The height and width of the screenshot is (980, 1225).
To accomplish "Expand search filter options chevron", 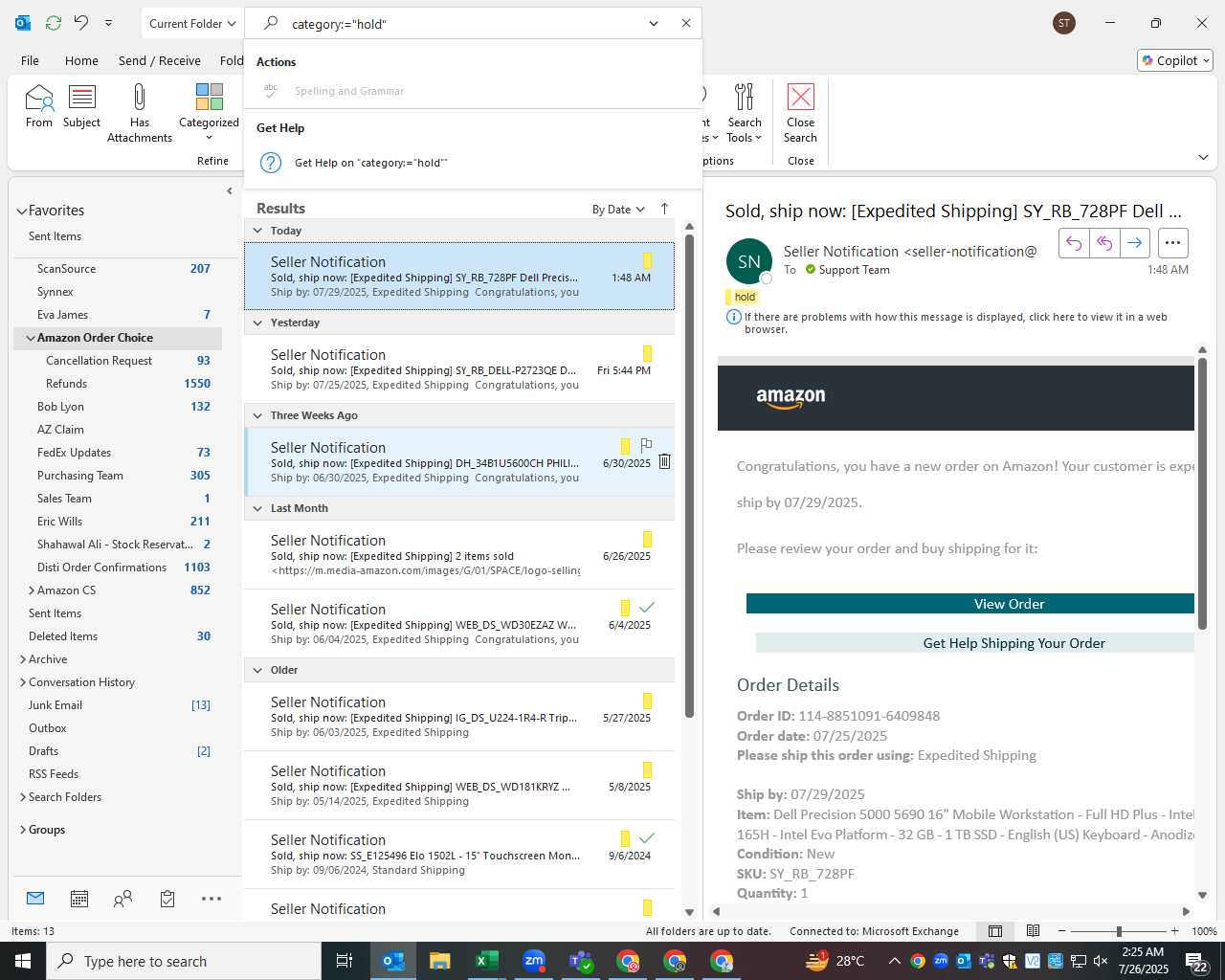I will (x=654, y=23).
